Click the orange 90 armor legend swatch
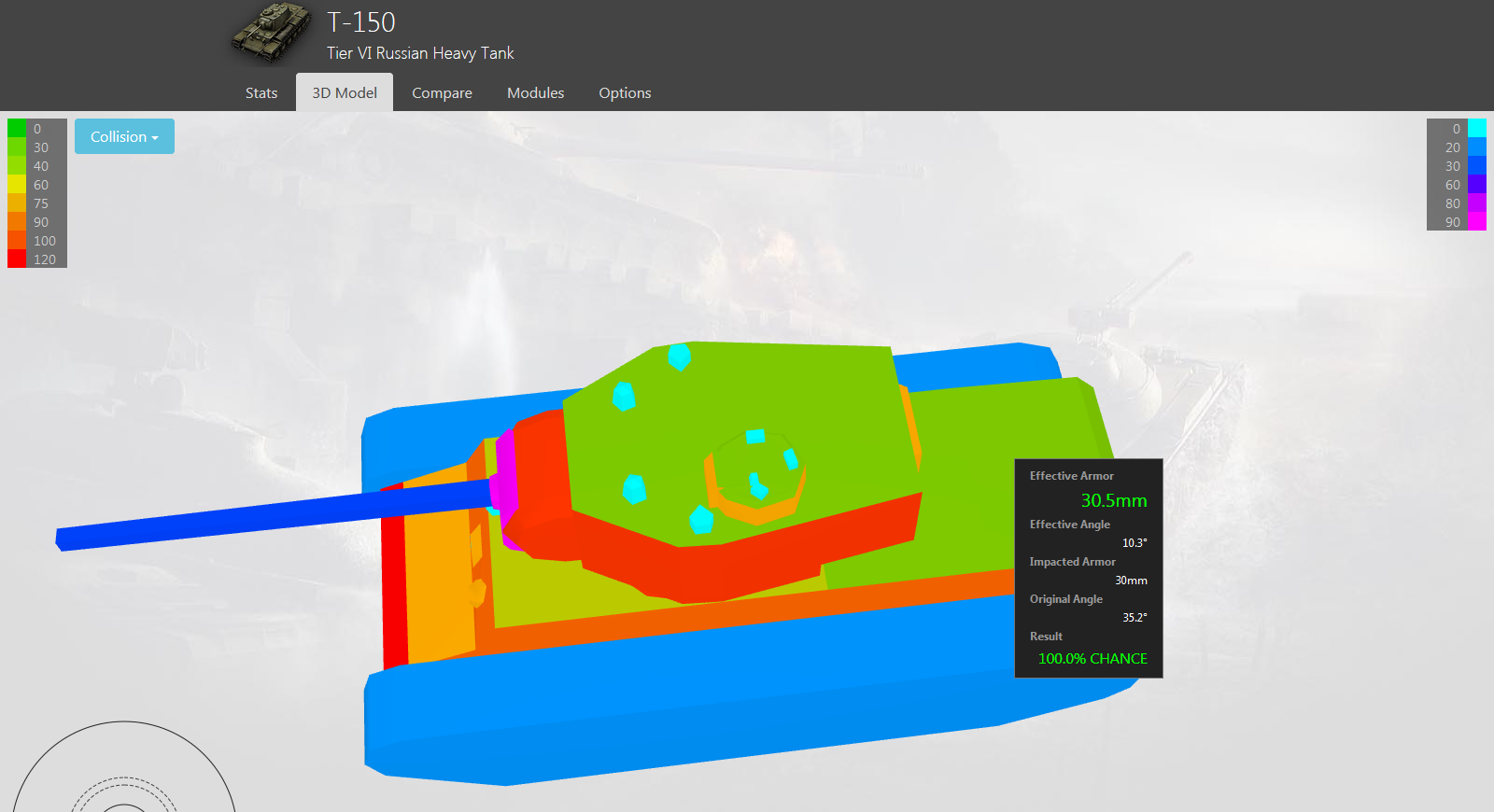This screenshot has height=812, width=1494. [x=17, y=221]
